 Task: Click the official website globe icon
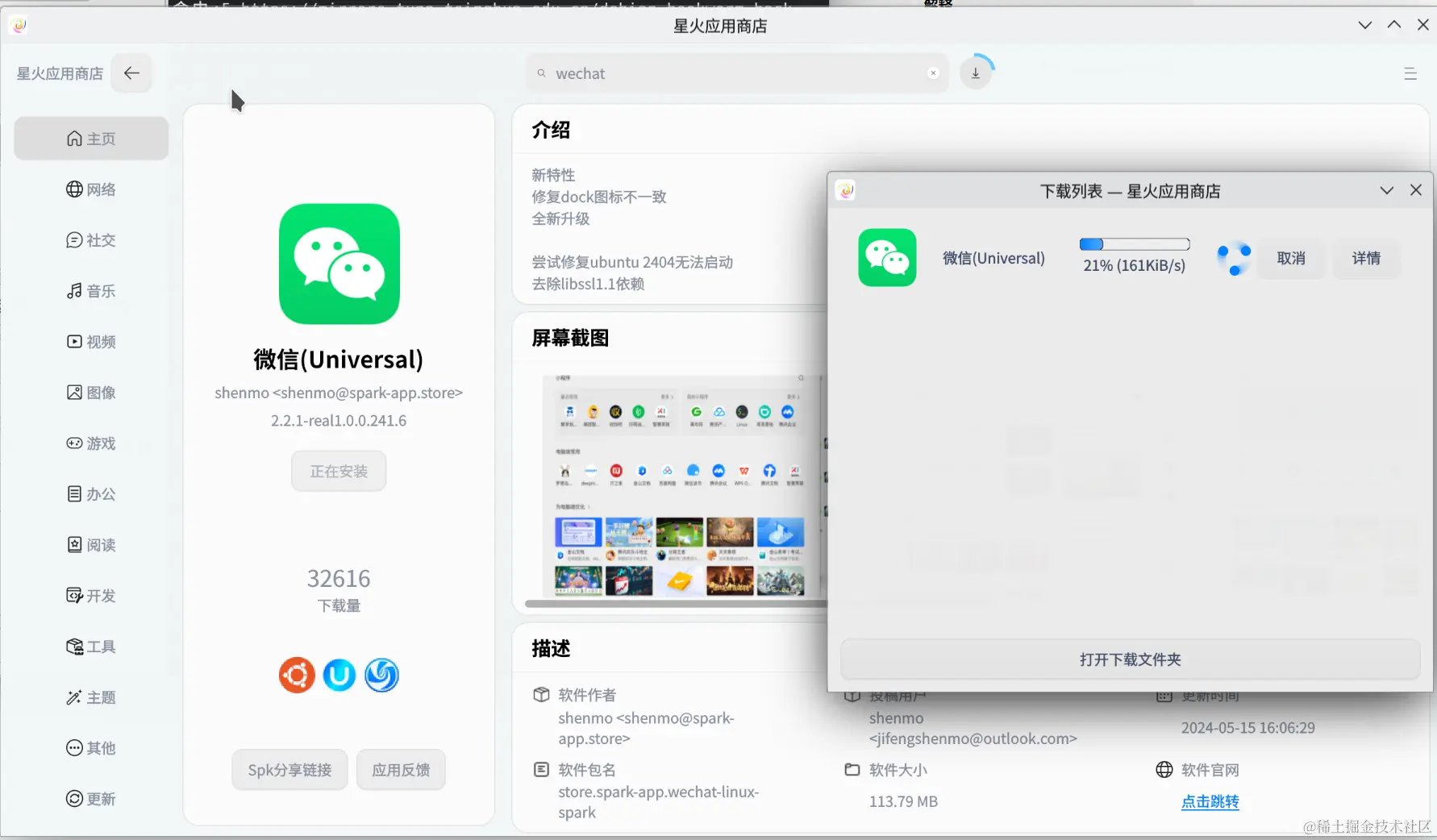(1164, 769)
